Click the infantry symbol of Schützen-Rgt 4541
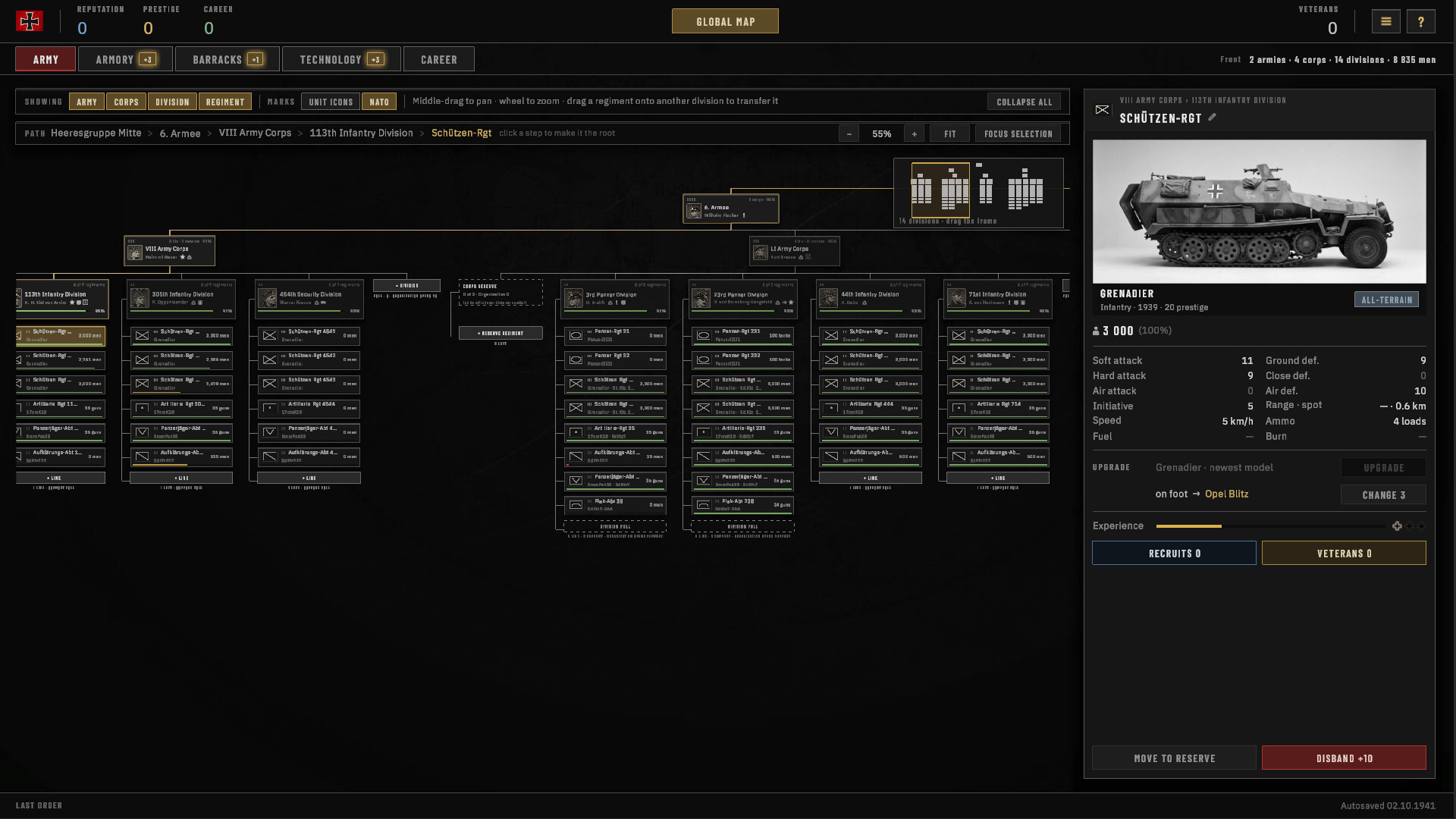1456x819 pixels. 269,335
